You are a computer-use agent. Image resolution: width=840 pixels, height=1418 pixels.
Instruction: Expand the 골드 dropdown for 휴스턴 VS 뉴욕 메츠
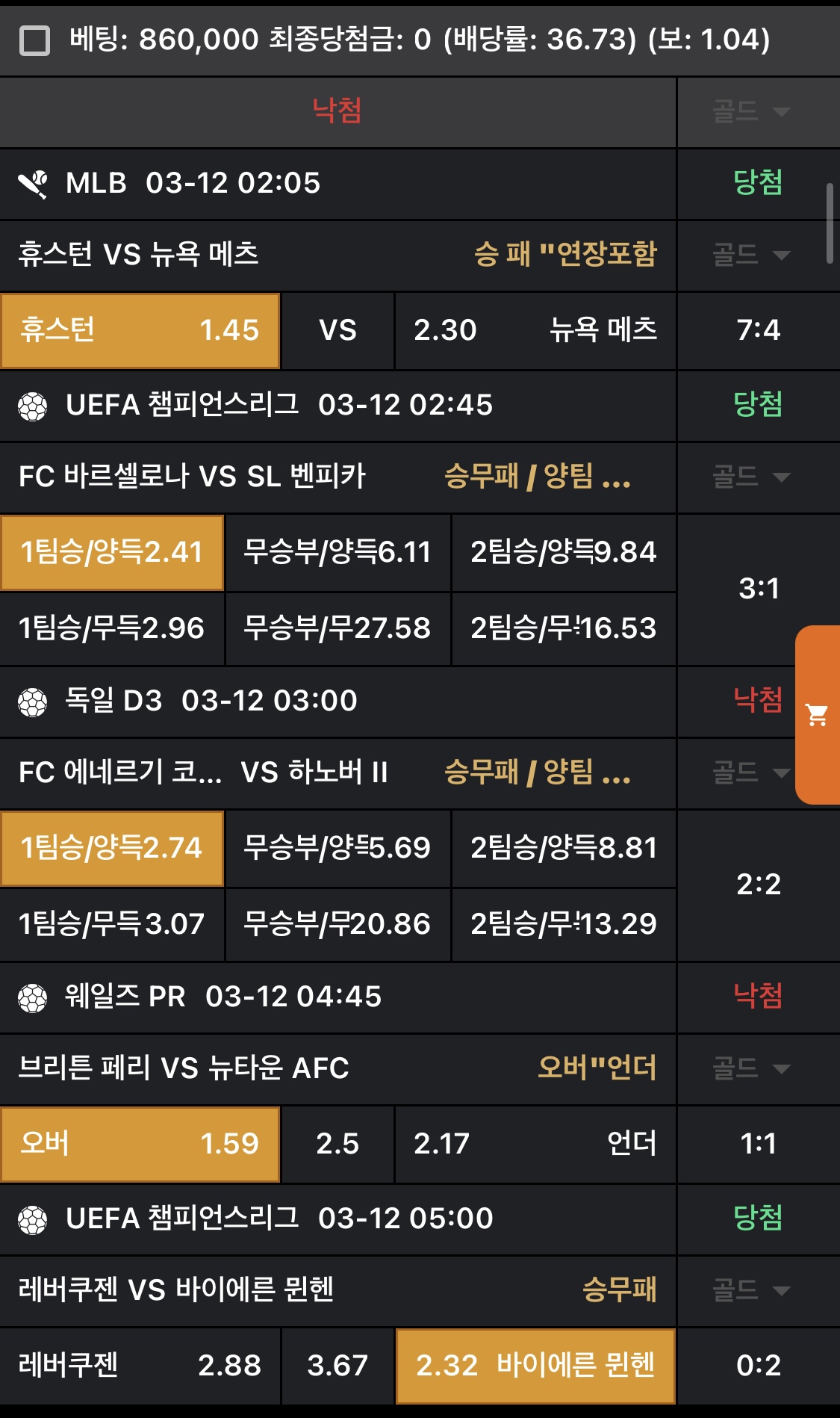pos(750,256)
